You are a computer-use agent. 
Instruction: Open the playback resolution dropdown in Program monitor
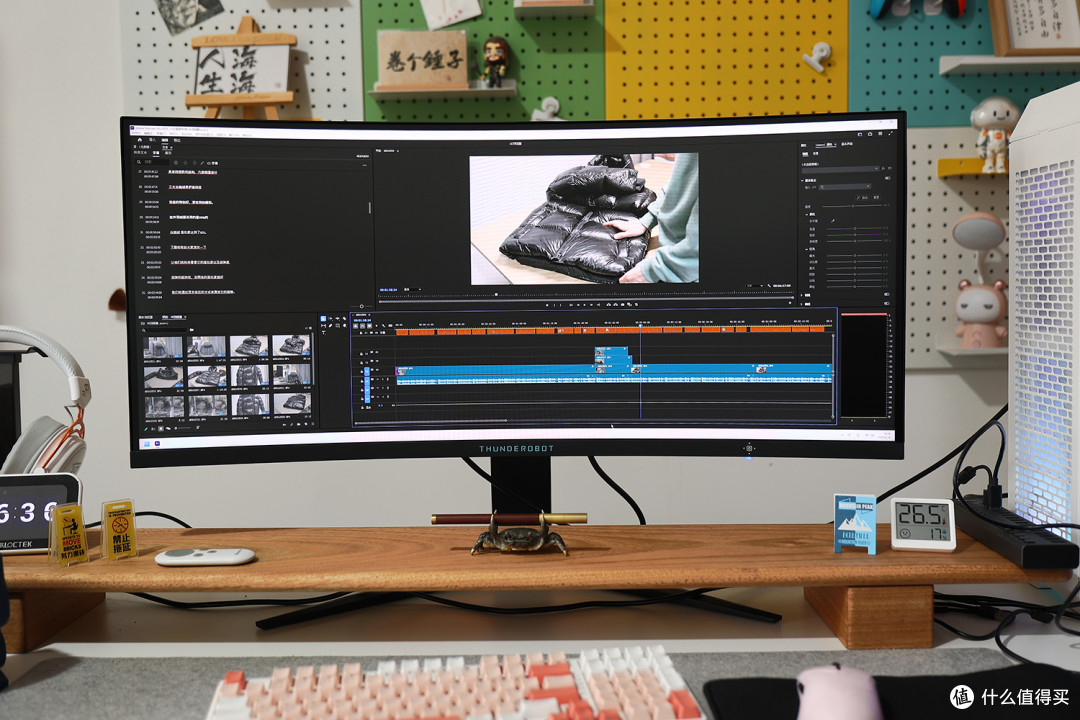[x=754, y=286]
